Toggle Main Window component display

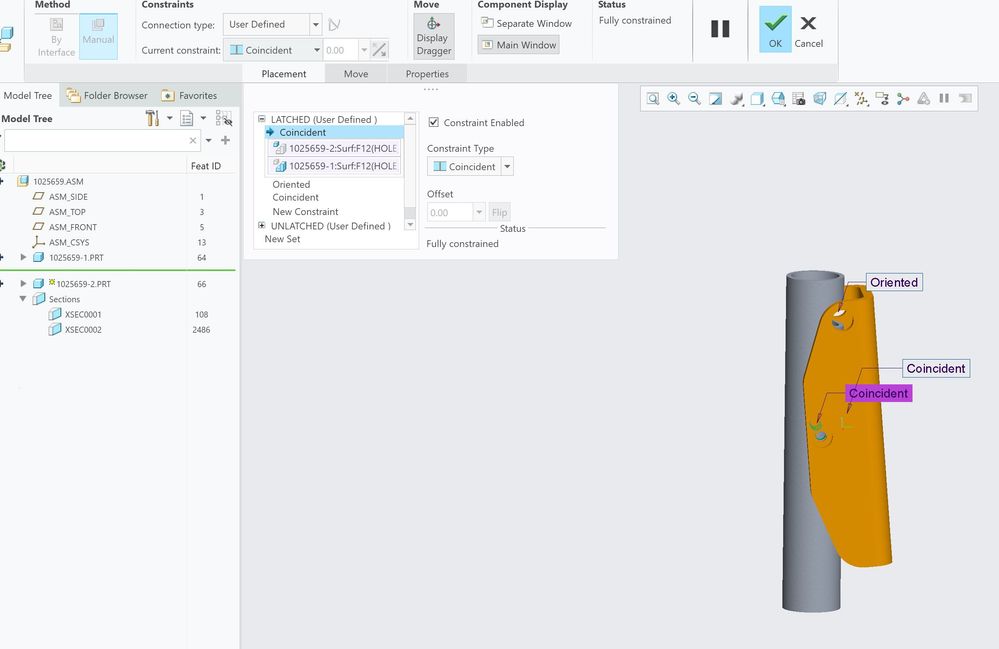coord(518,45)
